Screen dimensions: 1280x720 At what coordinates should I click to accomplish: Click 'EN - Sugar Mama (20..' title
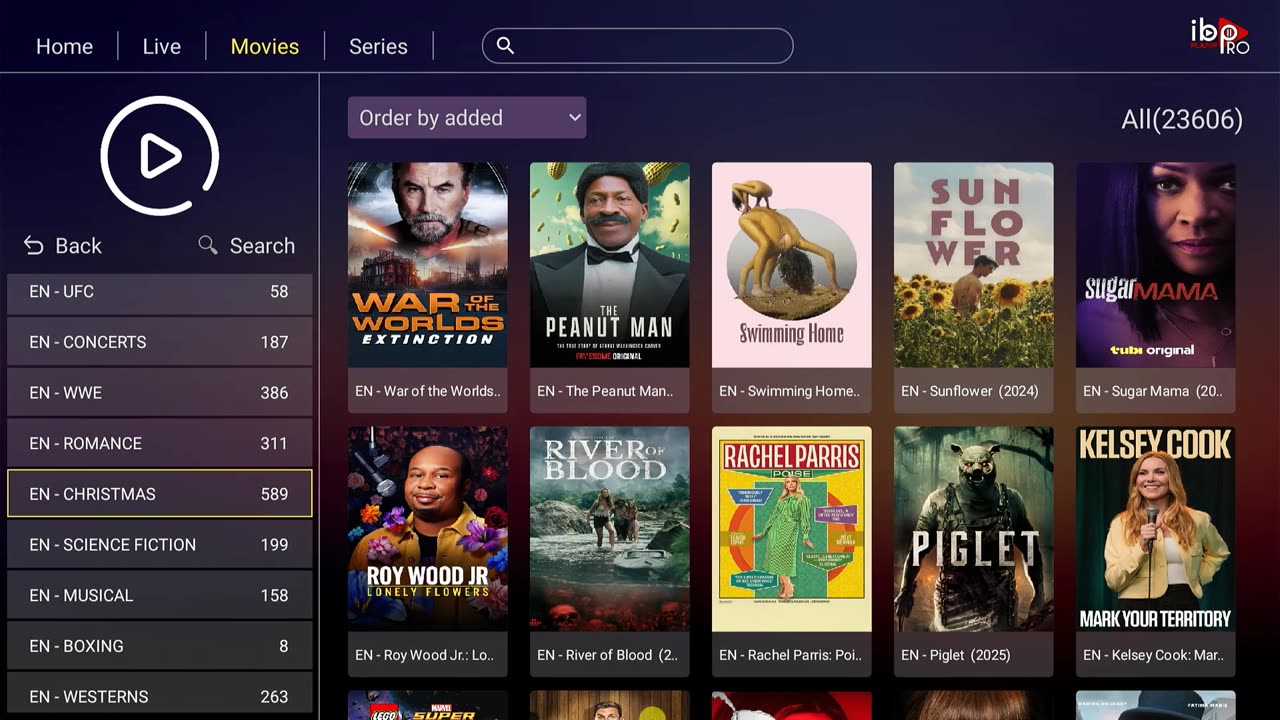click(1153, 391)
